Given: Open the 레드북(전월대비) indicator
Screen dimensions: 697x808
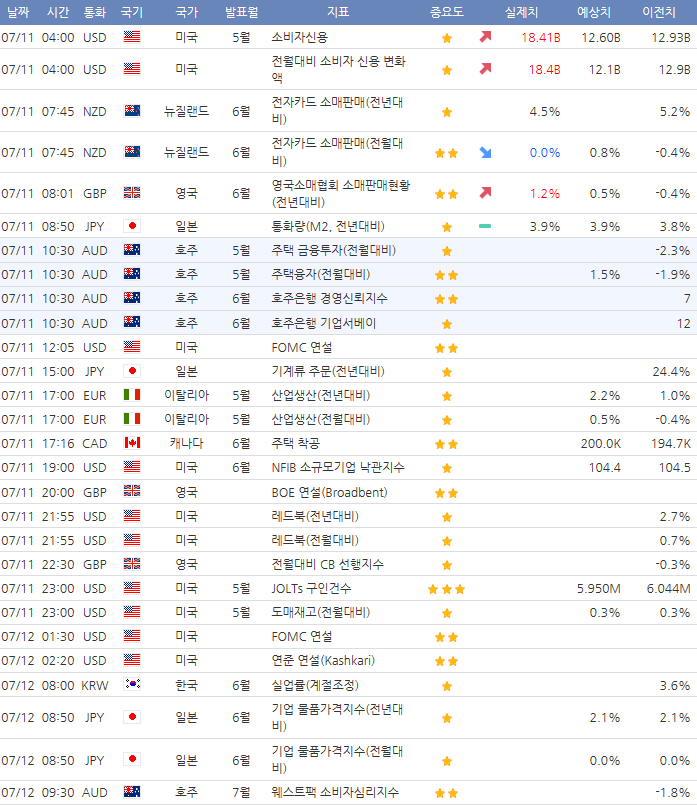Looking at the screenshot, I should (315, 540).
